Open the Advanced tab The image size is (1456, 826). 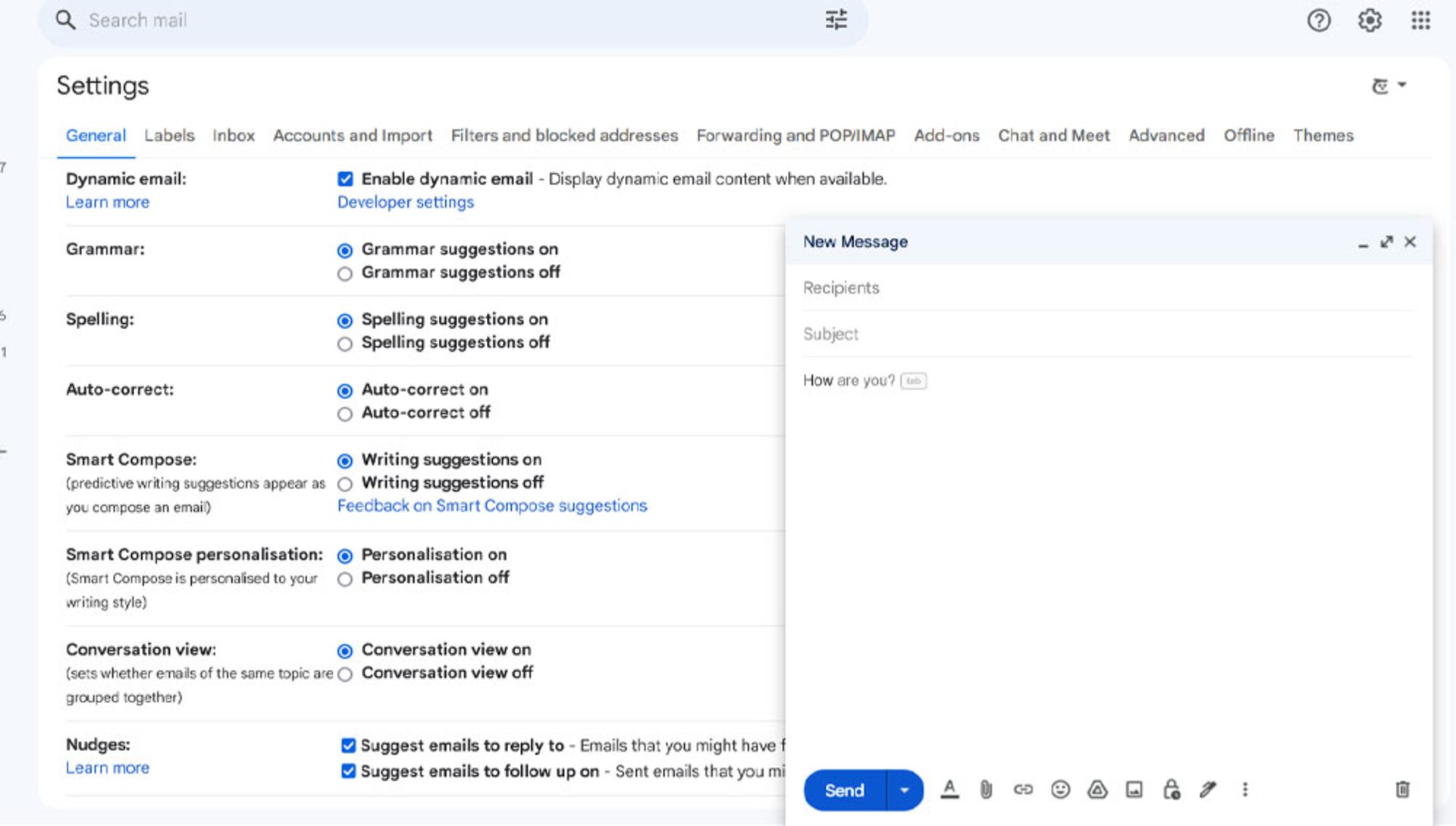(1166, 136)
